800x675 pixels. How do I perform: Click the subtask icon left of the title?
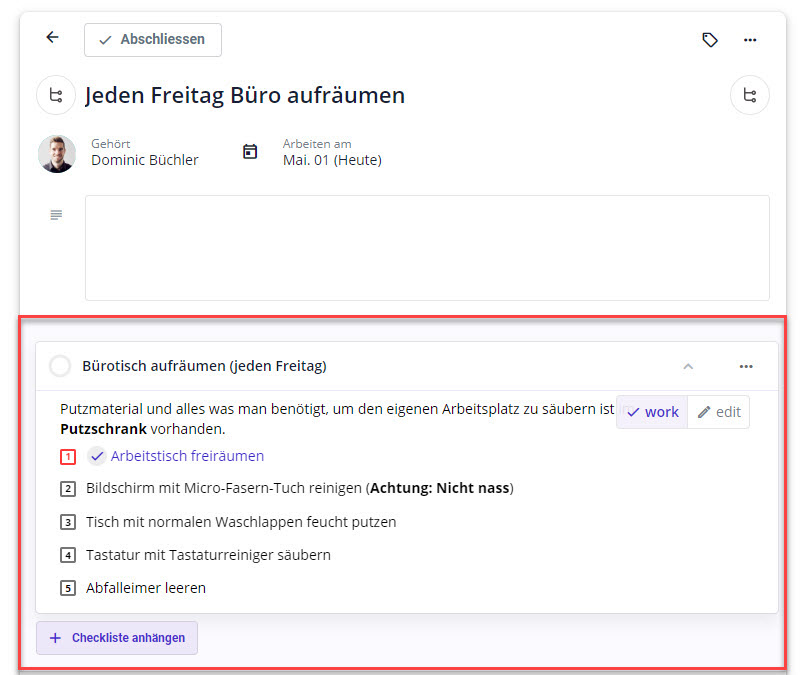tap(56, 95)
